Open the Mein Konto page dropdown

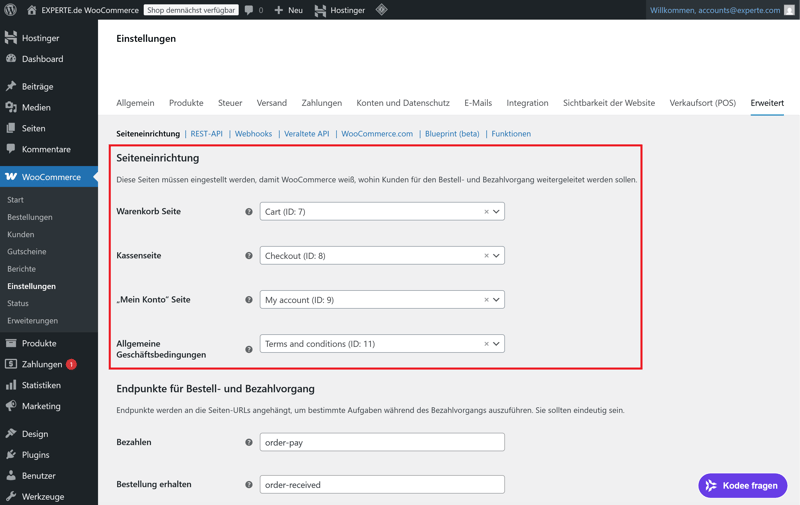496,300
